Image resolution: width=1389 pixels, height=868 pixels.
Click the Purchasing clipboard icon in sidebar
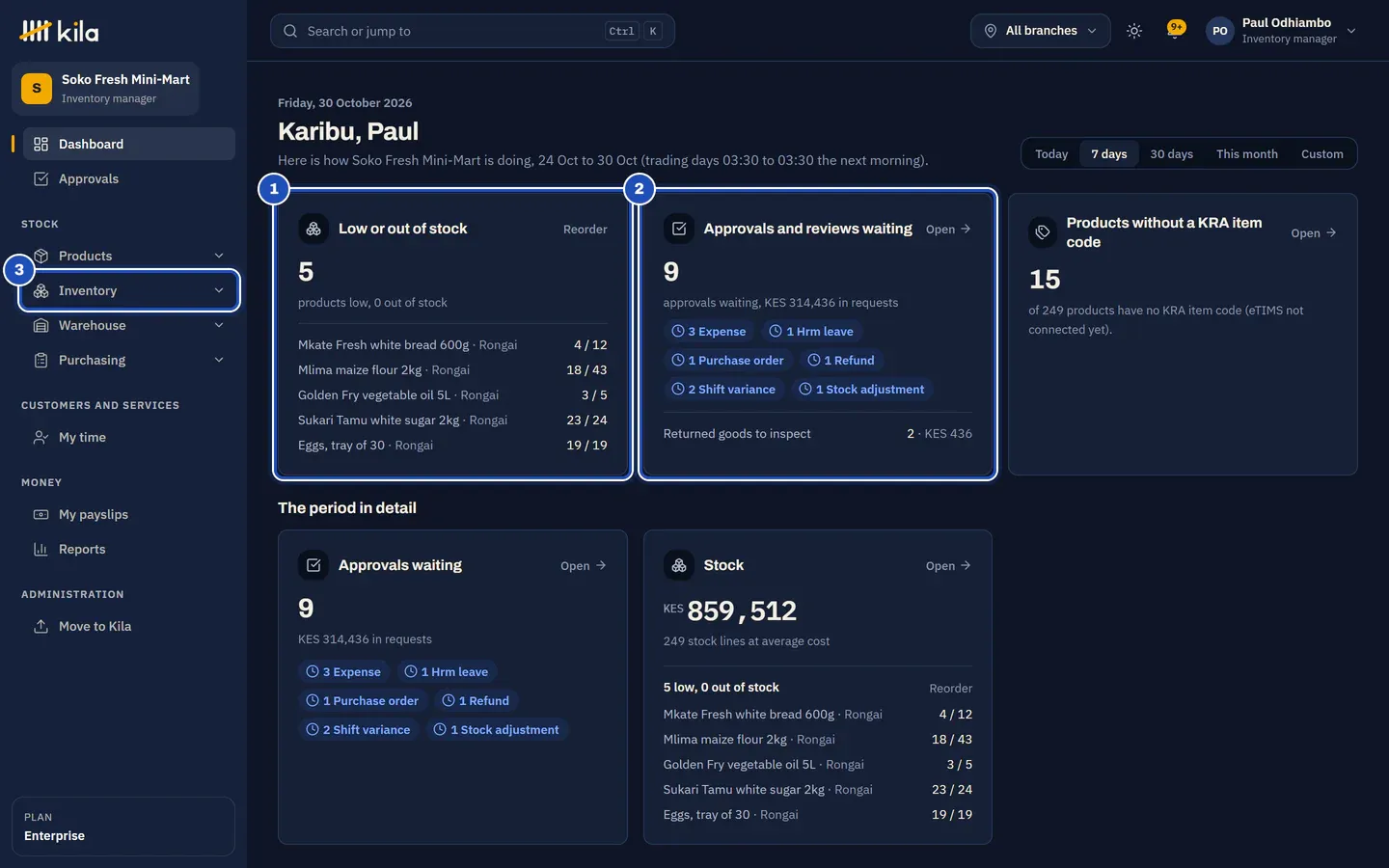[41, 360]
